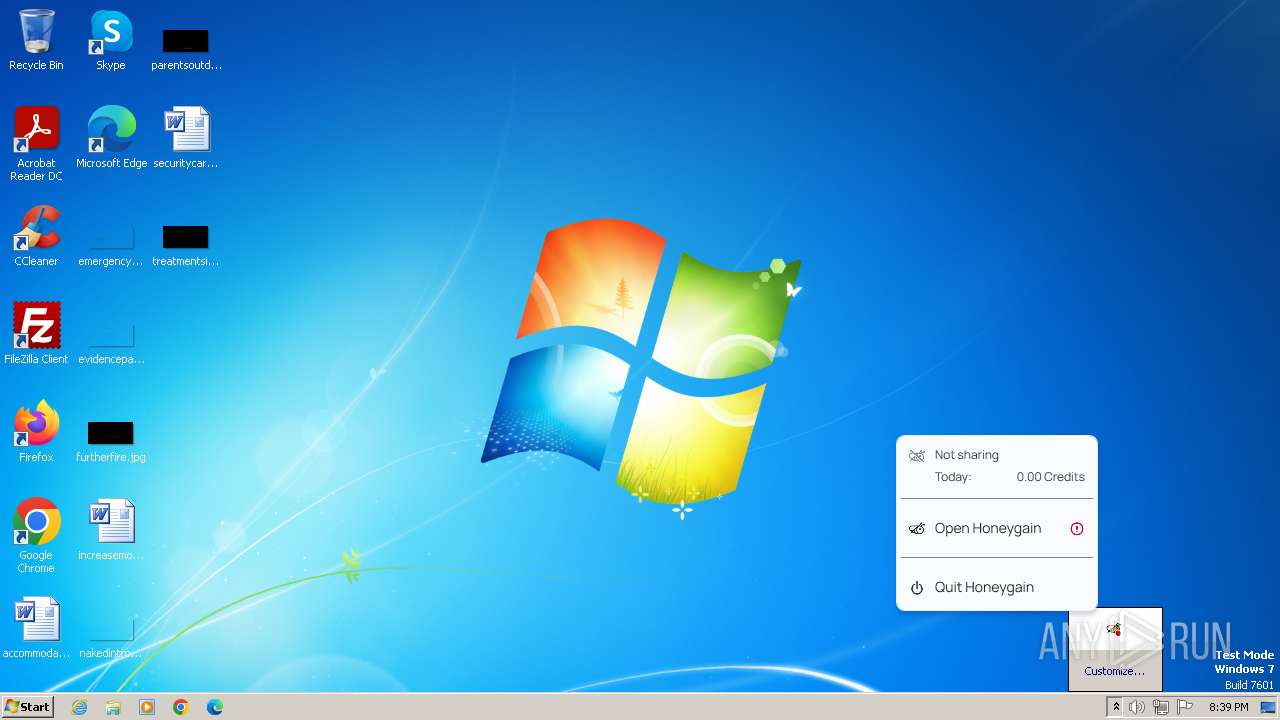The width and height of the screenshot is (1280, 720).
Task: Open Acrobat Reader DC shortcut
Action: click(36, 143)
